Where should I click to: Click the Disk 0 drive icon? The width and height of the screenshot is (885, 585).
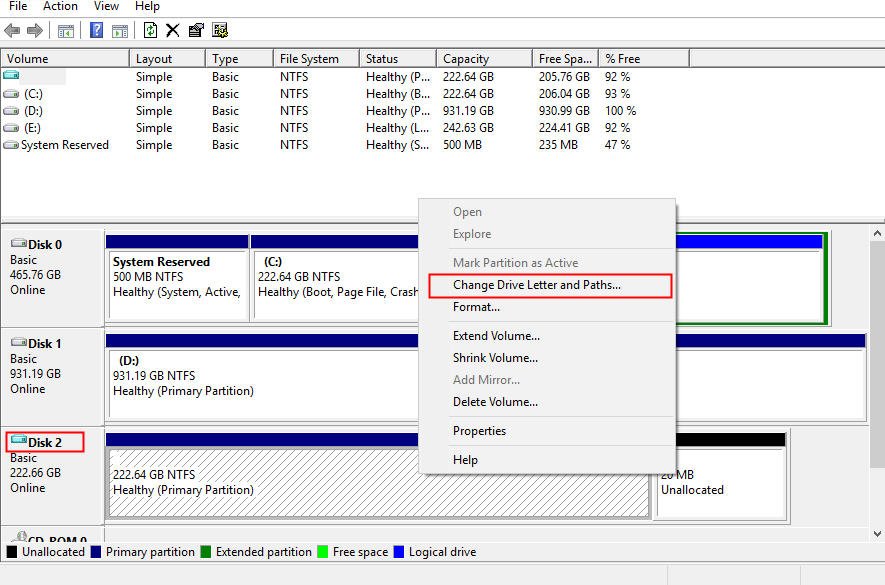(19, 243)
